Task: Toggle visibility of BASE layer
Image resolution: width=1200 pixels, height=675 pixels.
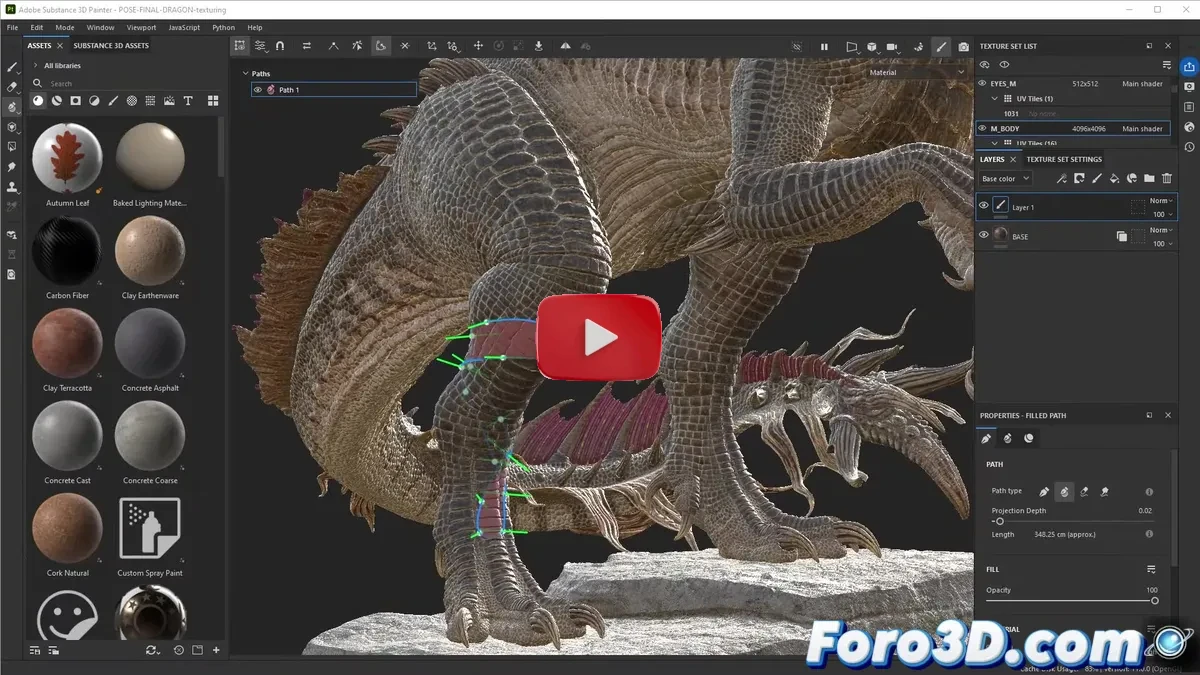Action: [x=984, y=235]
